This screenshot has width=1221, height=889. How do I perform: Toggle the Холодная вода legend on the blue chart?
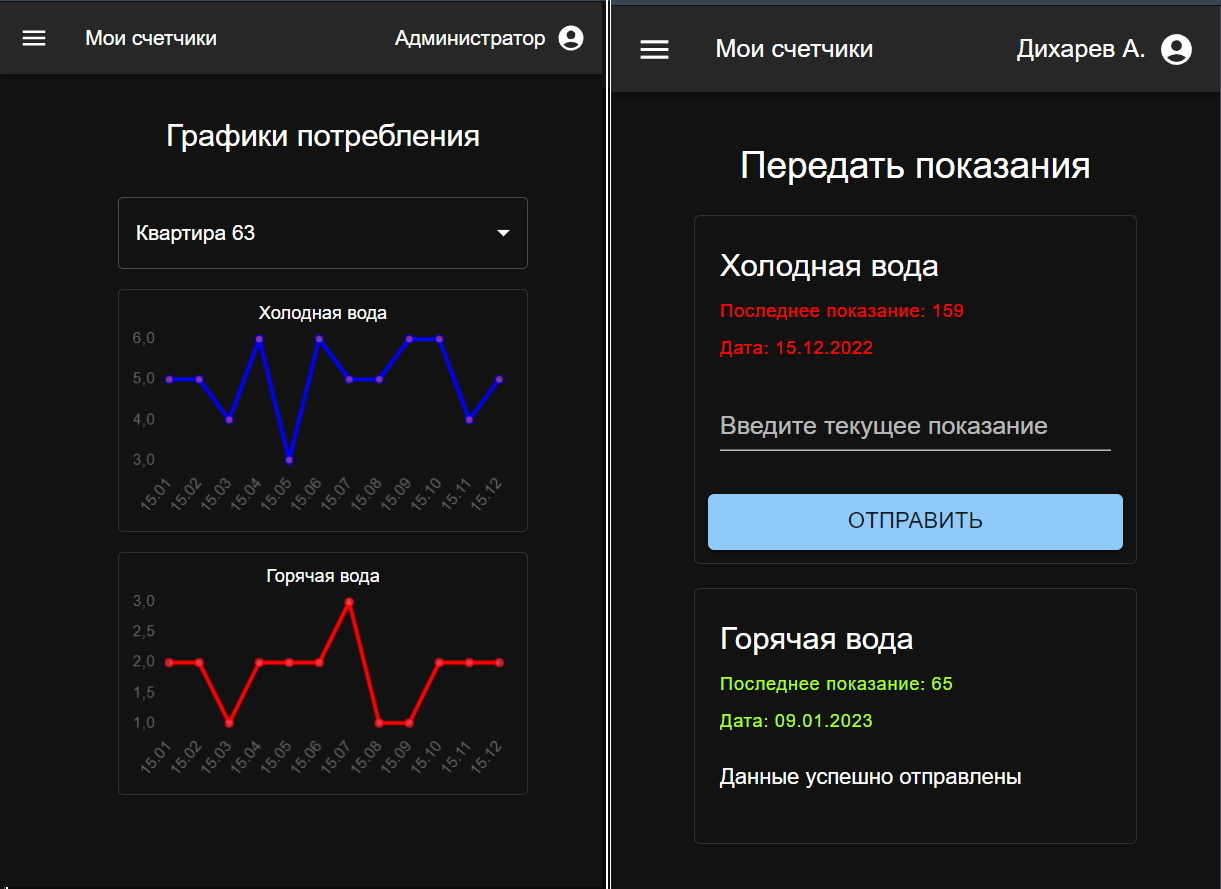coord(322,313)
